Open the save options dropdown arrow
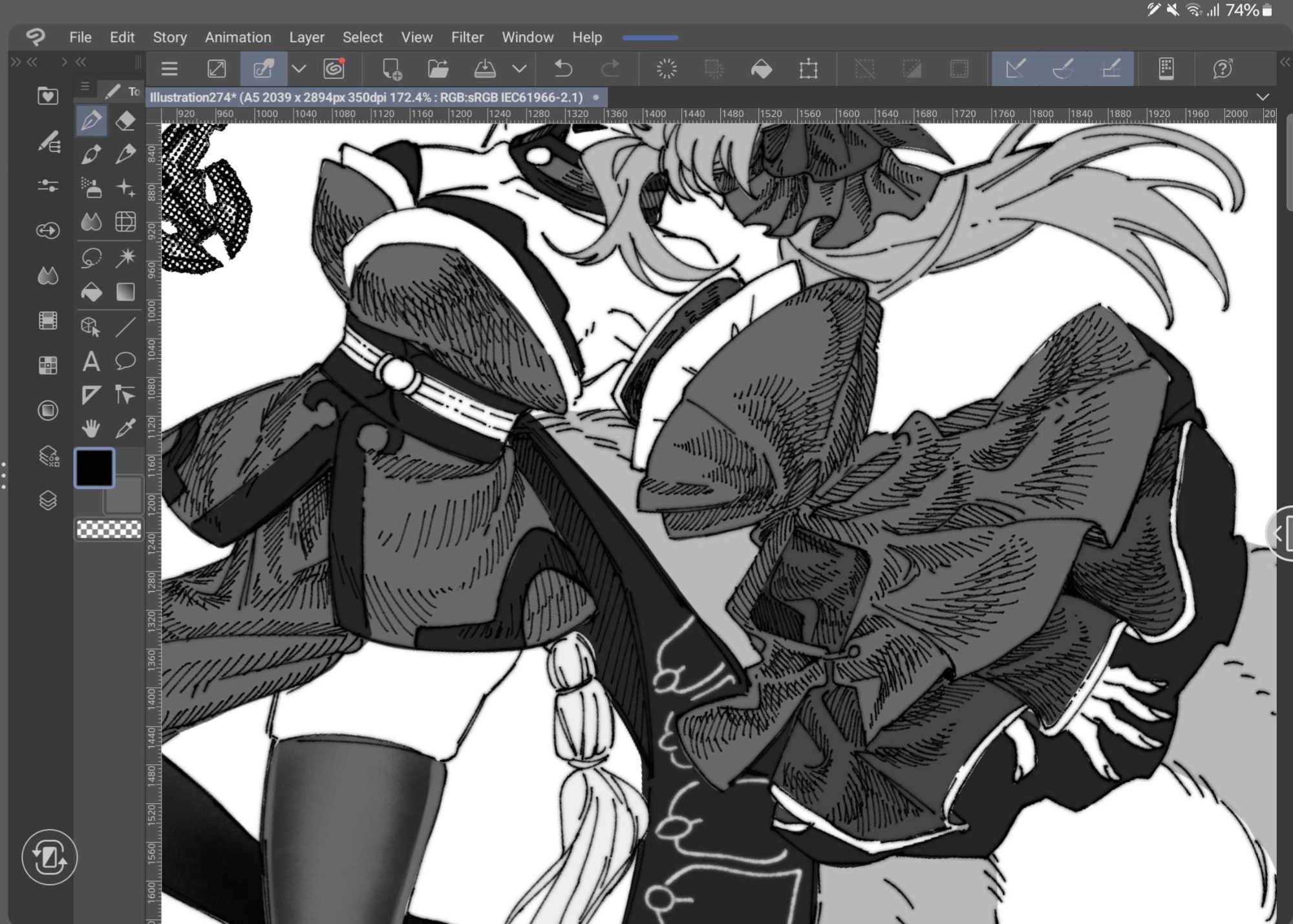Viewport: 1293px width, 924px height. (x=519, y=68)
